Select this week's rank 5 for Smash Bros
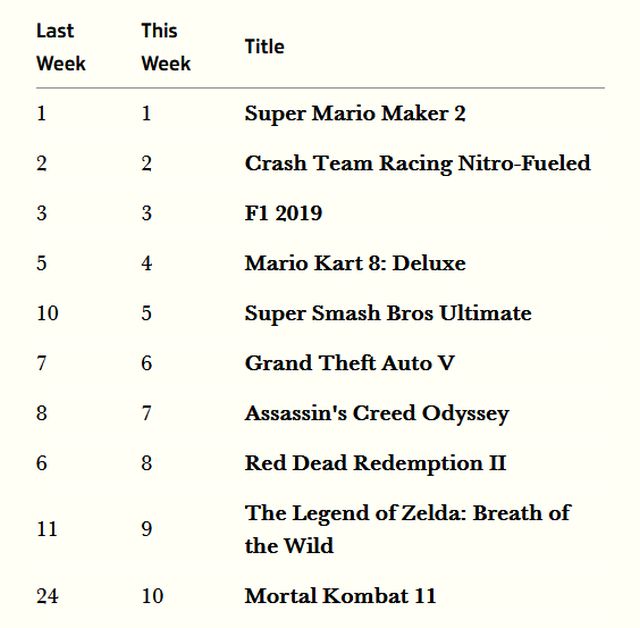 [x=146, y=313]
